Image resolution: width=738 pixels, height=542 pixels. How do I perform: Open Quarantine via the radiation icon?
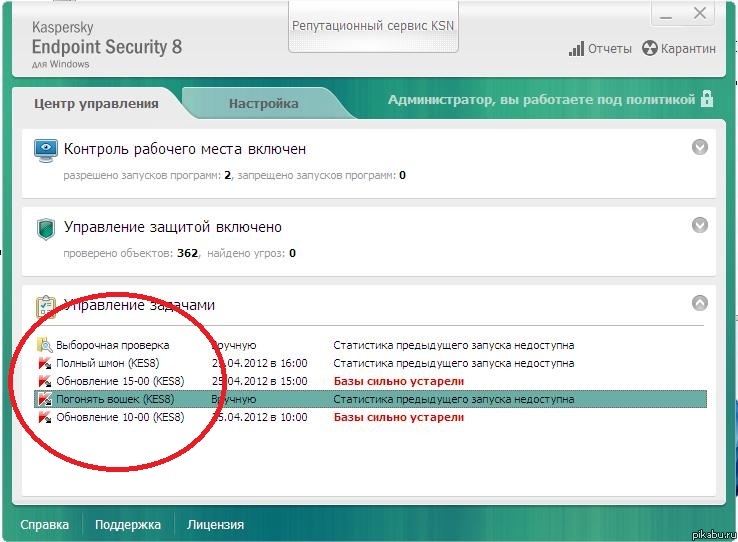650,49
